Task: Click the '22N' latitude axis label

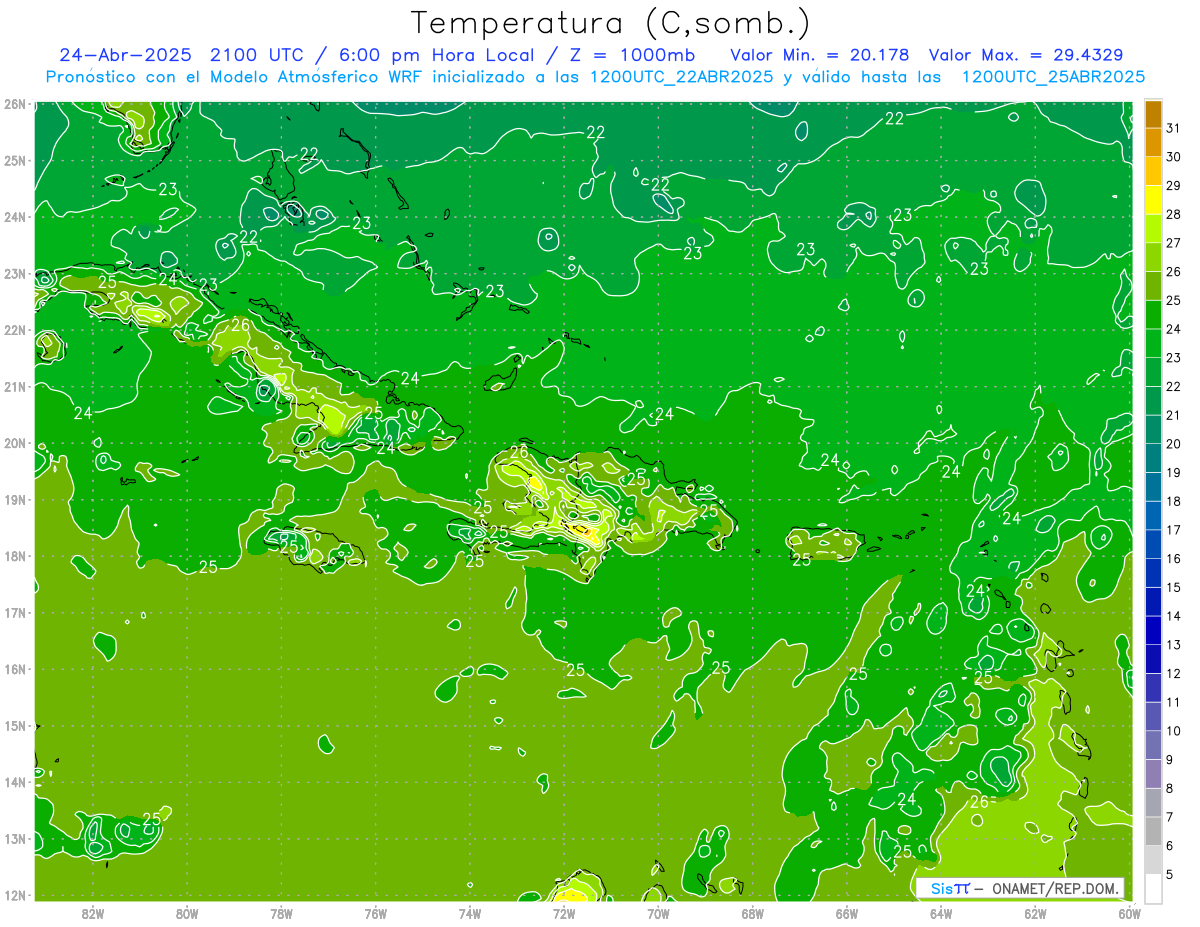Action: click(15, 330)
